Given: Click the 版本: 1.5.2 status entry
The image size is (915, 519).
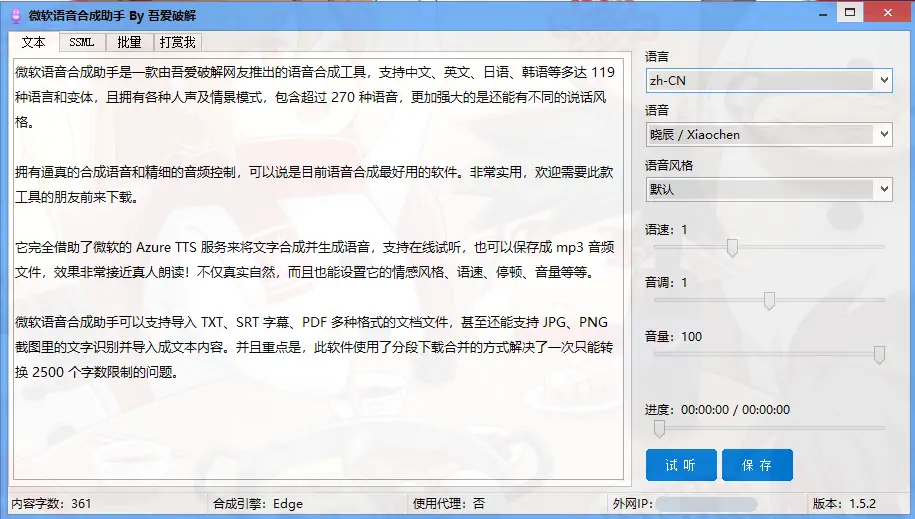Looking at the screenshot, I should 844,503.
